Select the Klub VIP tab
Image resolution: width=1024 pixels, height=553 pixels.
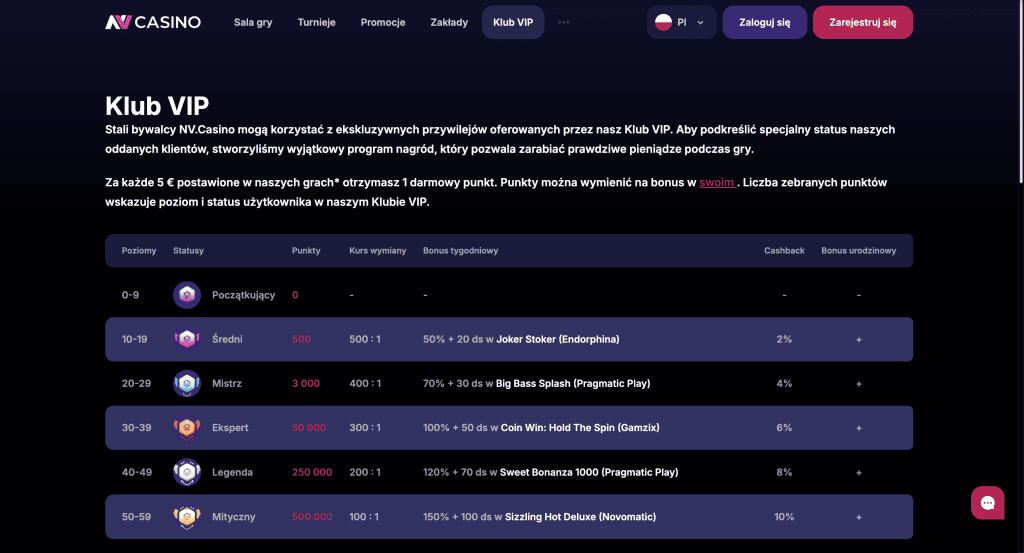pos(513,22)
